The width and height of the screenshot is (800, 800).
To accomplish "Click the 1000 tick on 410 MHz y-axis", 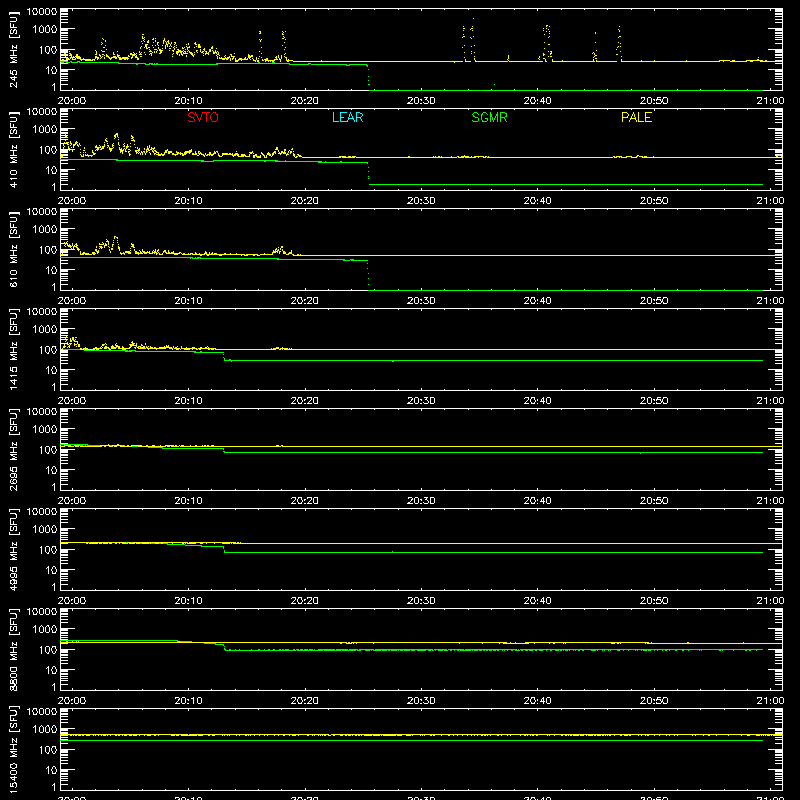I will coord(45,130).
